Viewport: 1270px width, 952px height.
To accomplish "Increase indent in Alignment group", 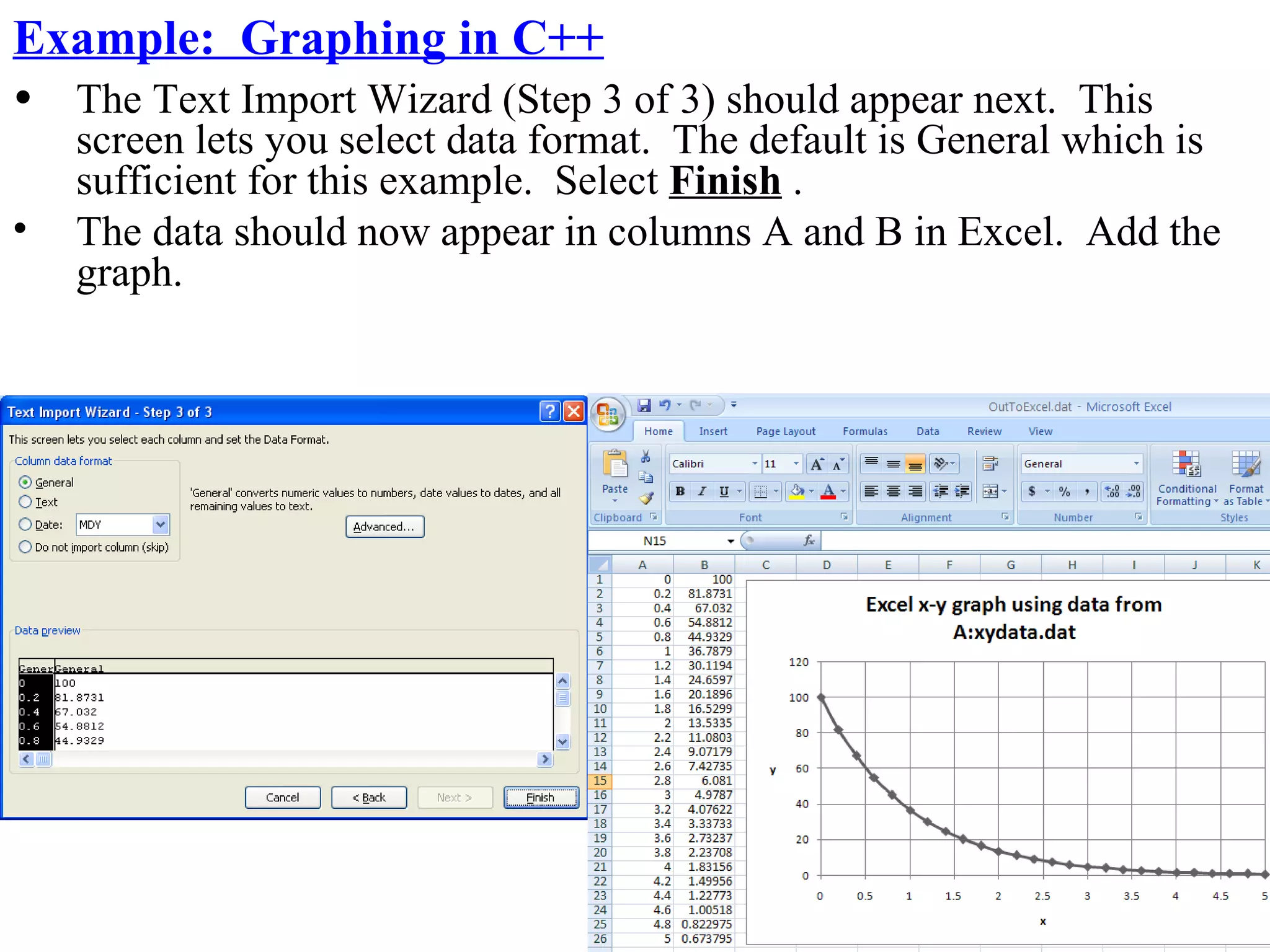I will coord(962,491).
